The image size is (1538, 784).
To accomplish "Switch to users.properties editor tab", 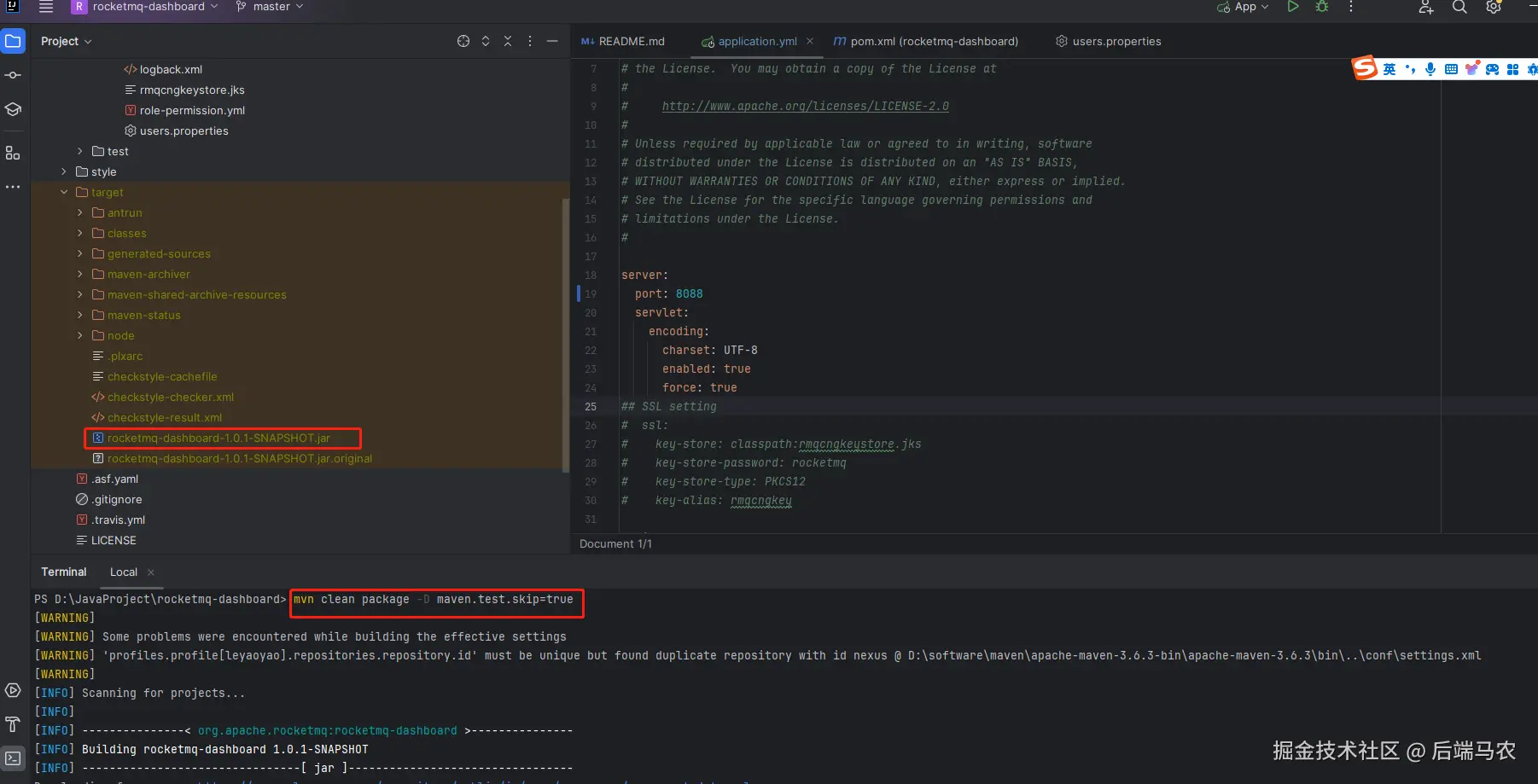I will click(1109, 41).
